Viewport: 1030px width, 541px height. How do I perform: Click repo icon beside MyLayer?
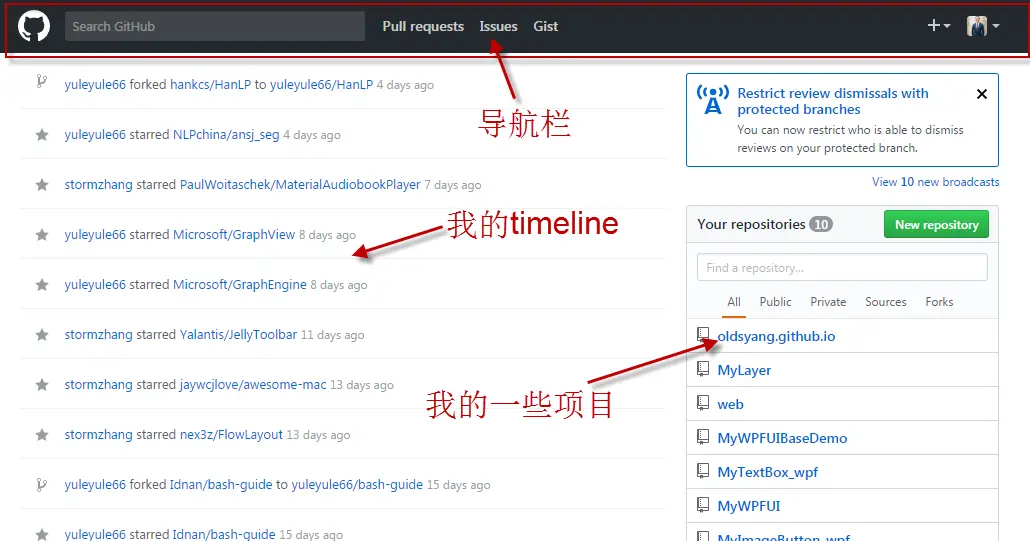(x=703, y=370)
